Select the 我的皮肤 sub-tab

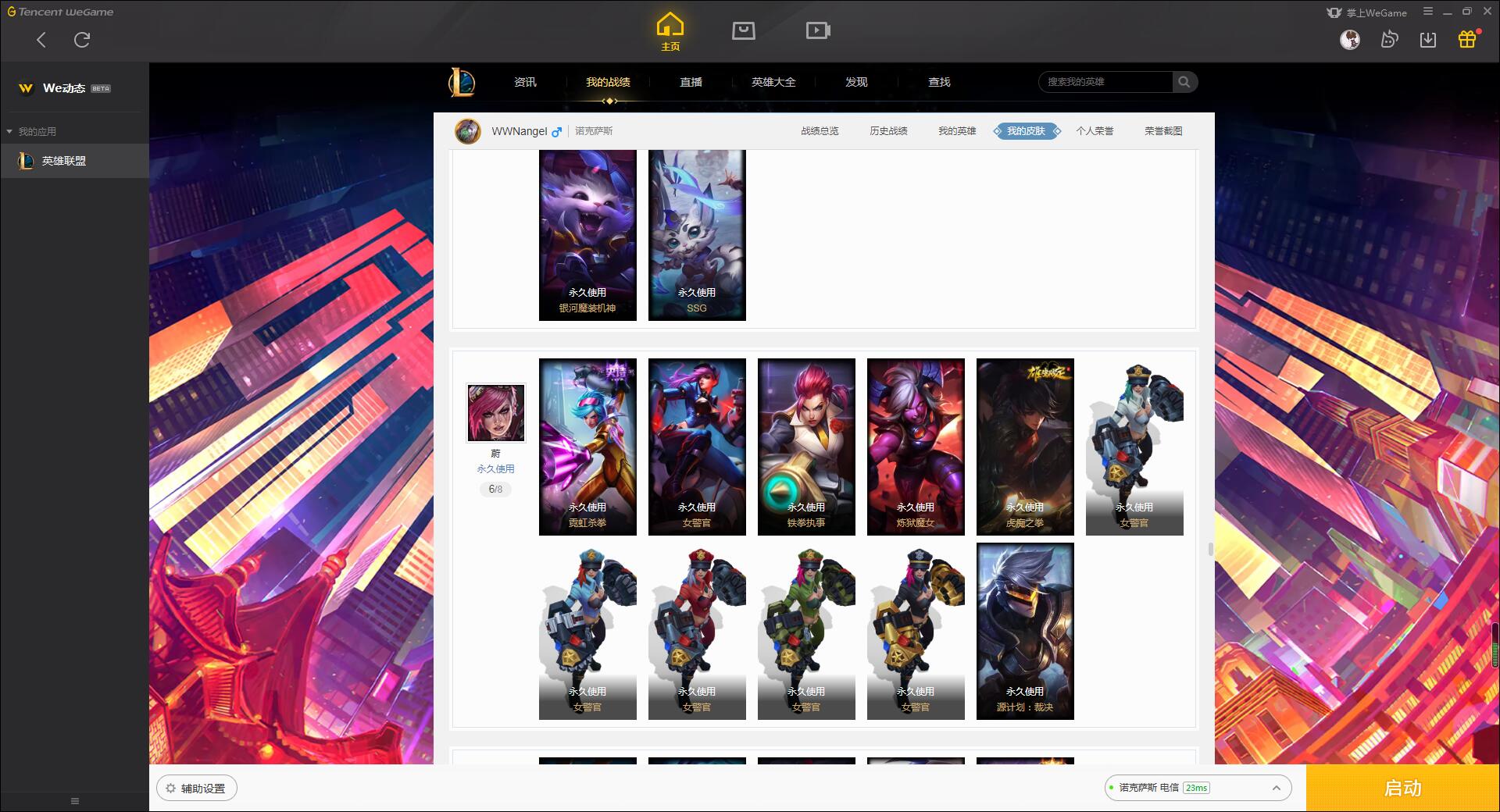pos(1026,131)
